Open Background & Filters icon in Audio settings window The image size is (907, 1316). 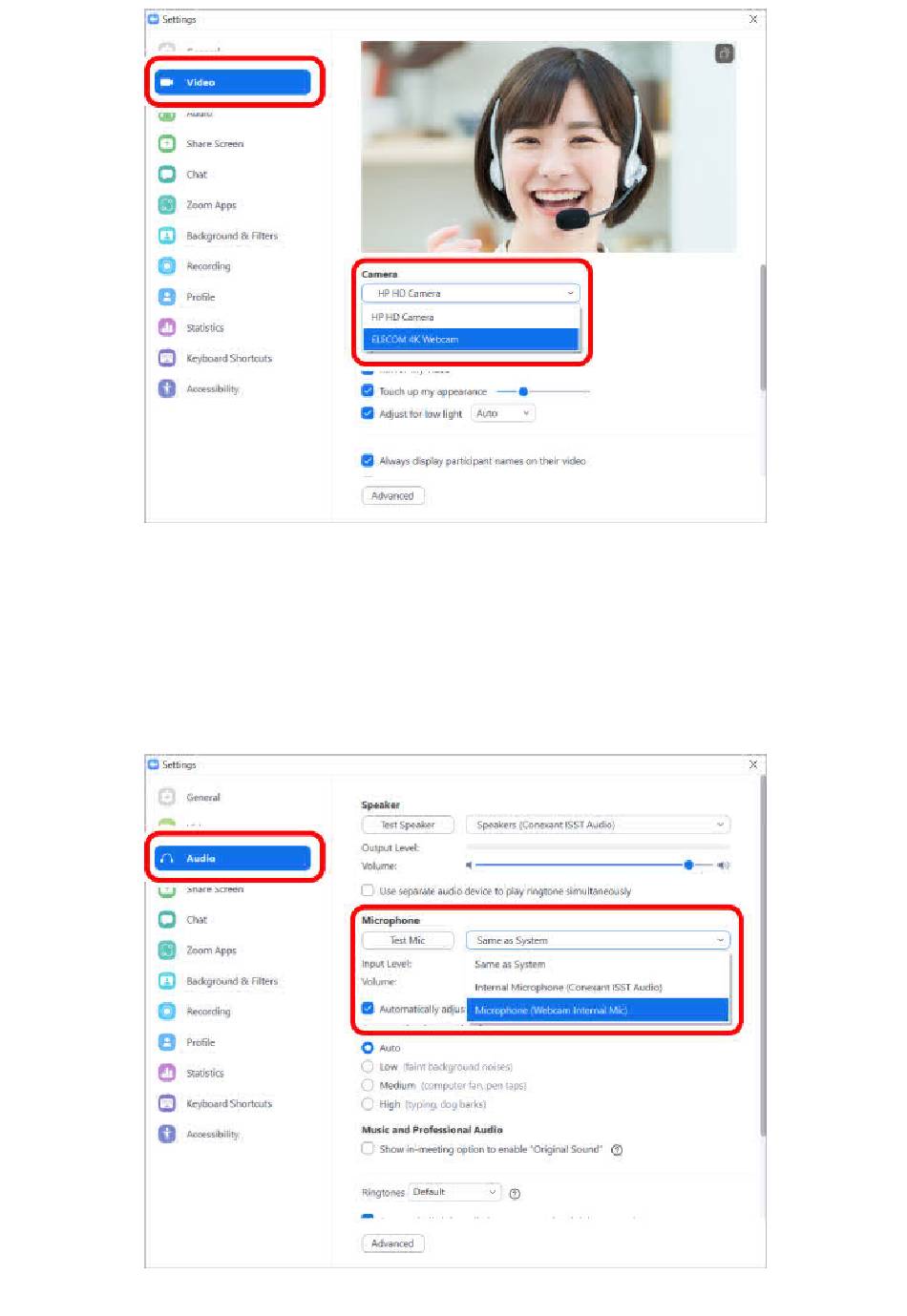pos(167,981)
